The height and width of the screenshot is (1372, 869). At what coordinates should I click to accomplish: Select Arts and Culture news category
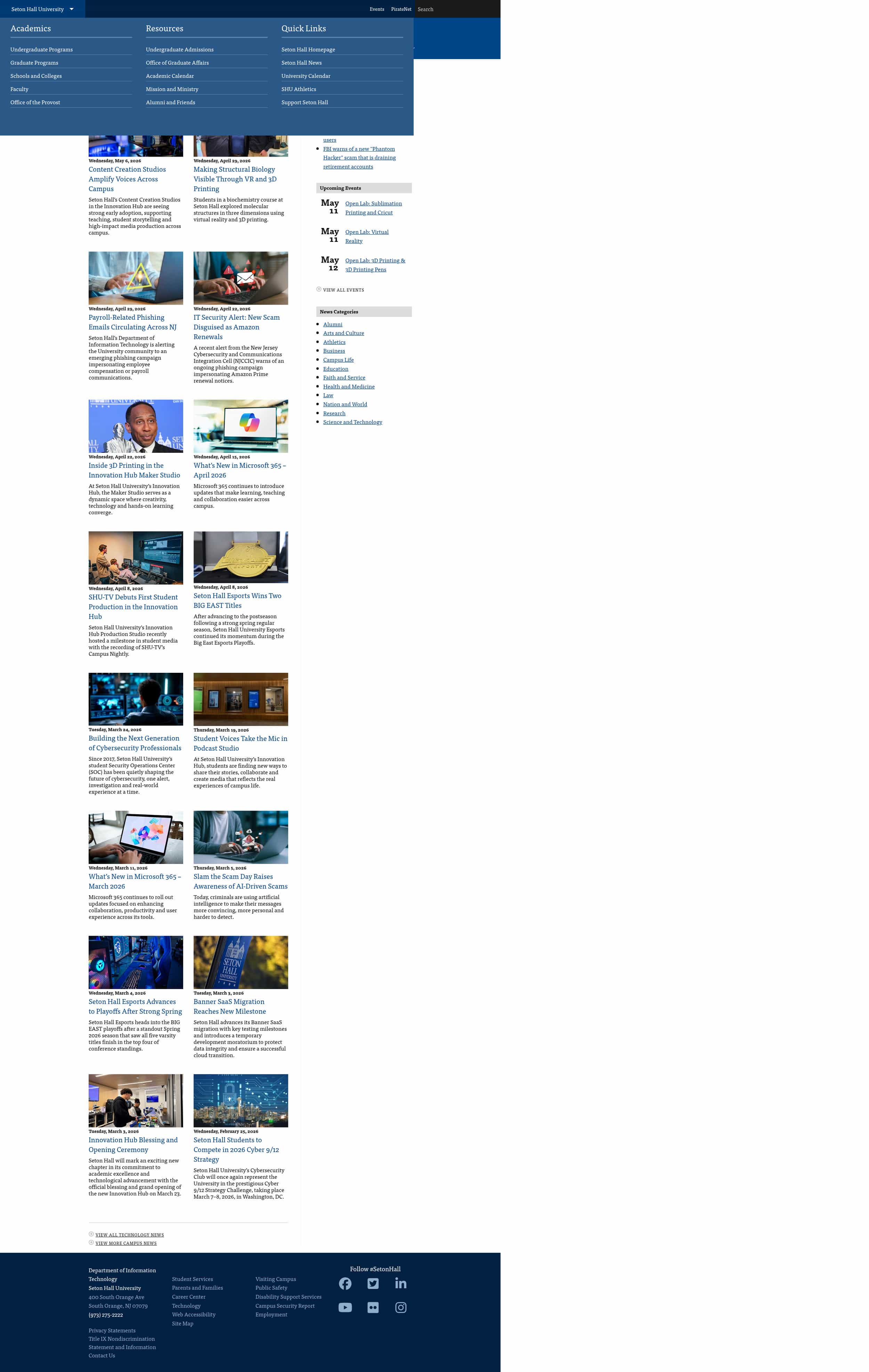click(x=343, y=333)
